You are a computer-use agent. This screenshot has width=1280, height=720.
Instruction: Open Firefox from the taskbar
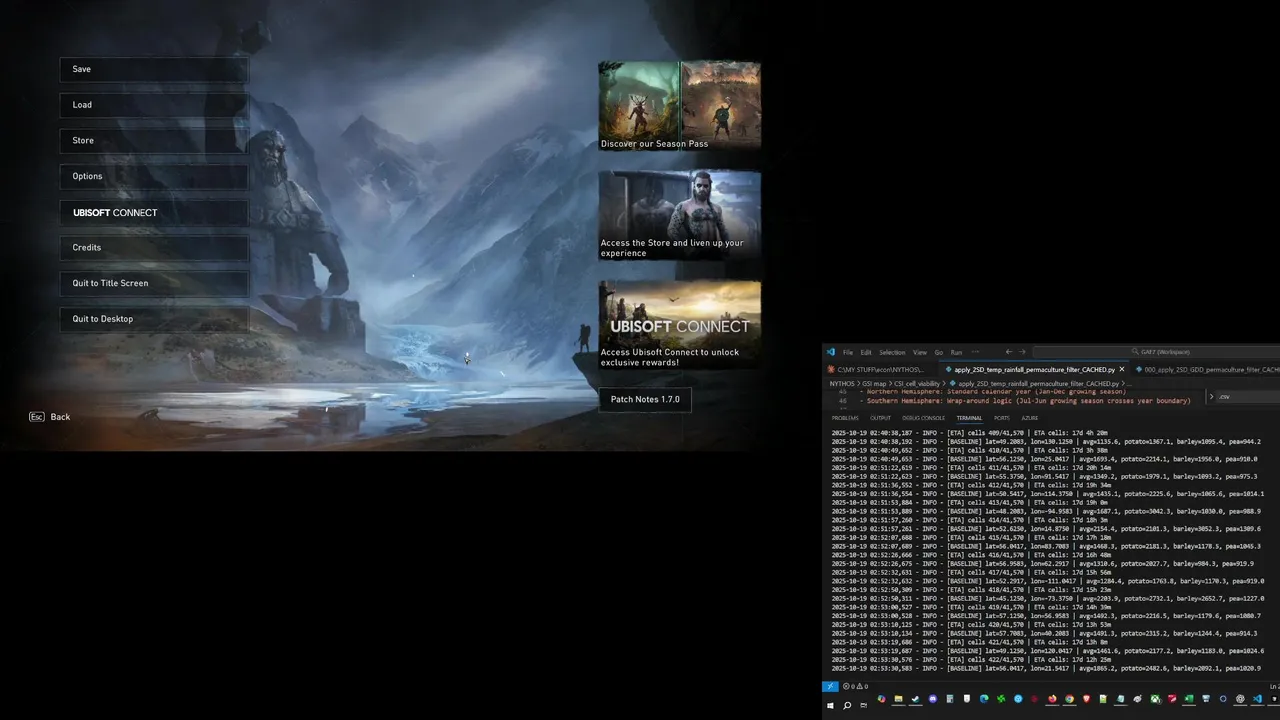1052,699
